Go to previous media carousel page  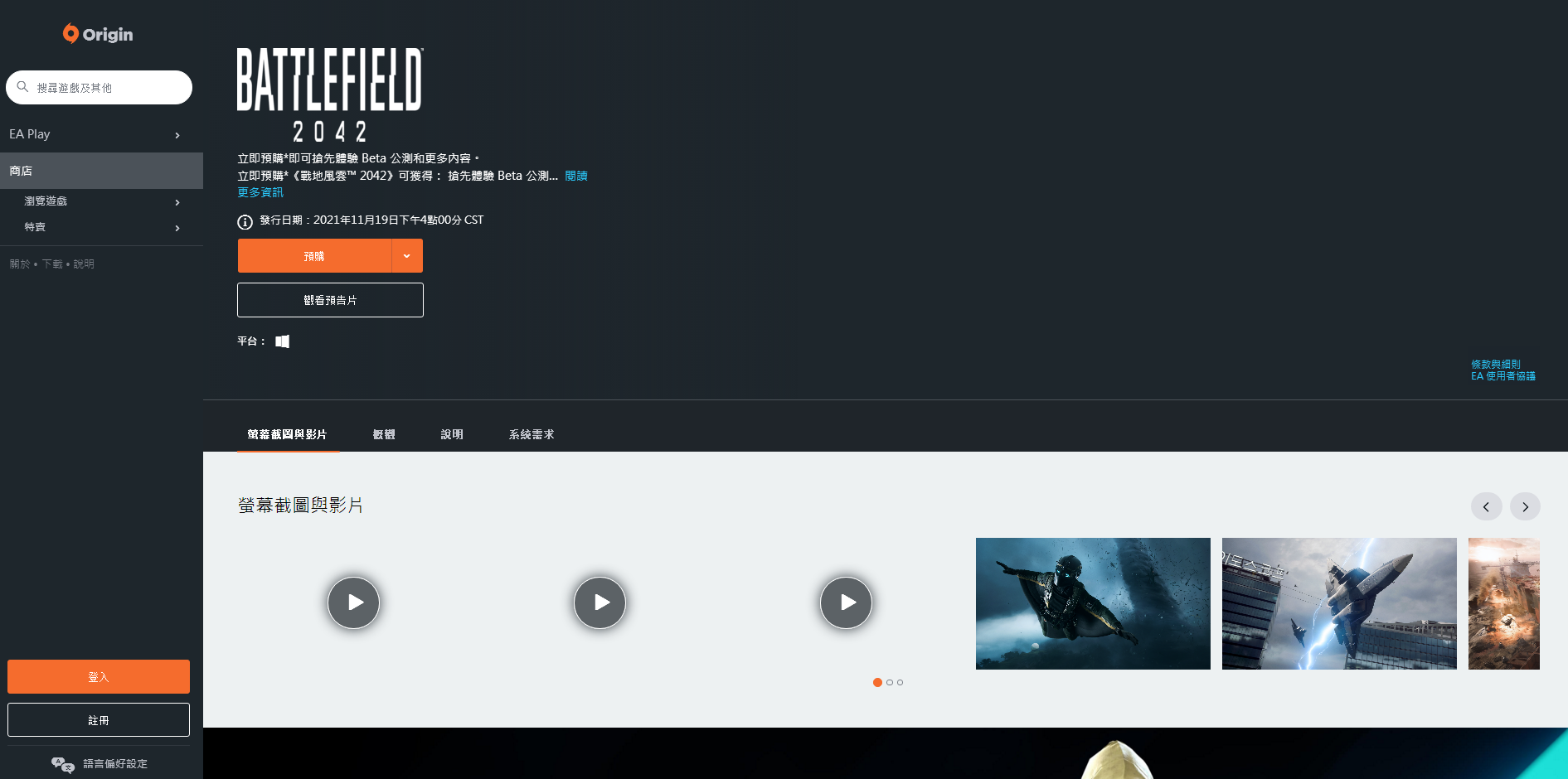point(1487,506)
